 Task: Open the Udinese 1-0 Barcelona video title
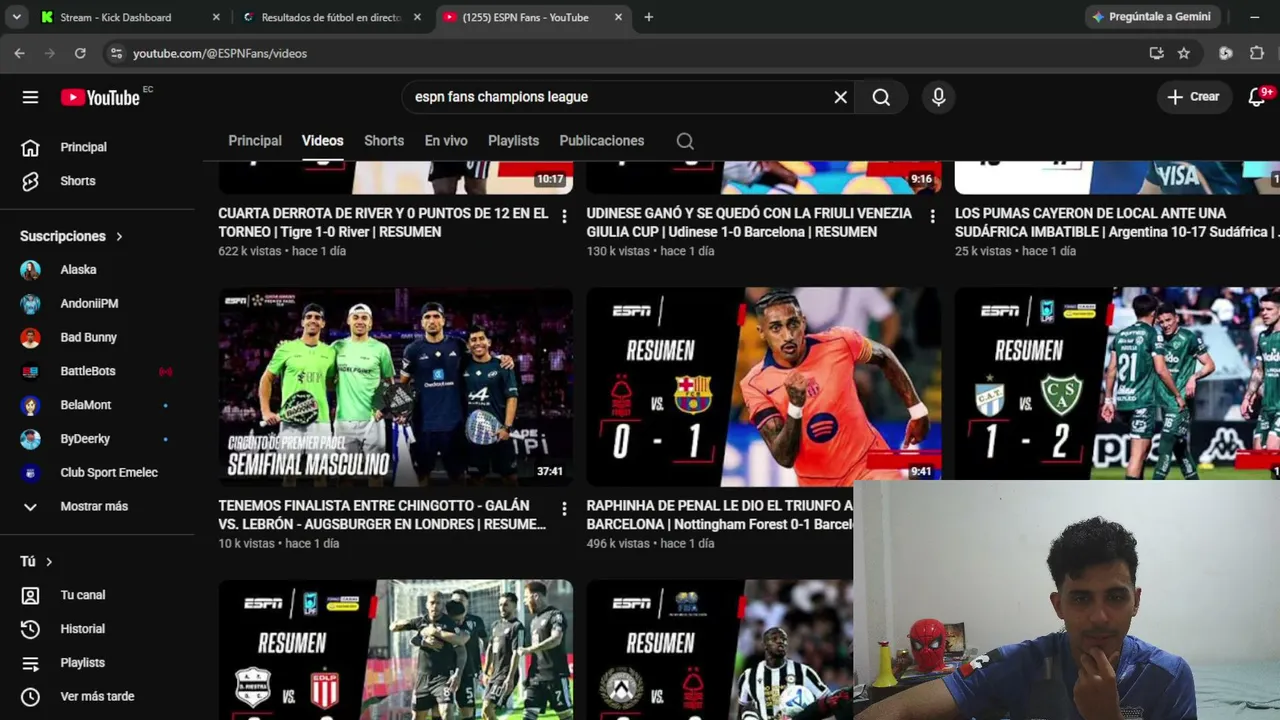click(x=749, y=222)
